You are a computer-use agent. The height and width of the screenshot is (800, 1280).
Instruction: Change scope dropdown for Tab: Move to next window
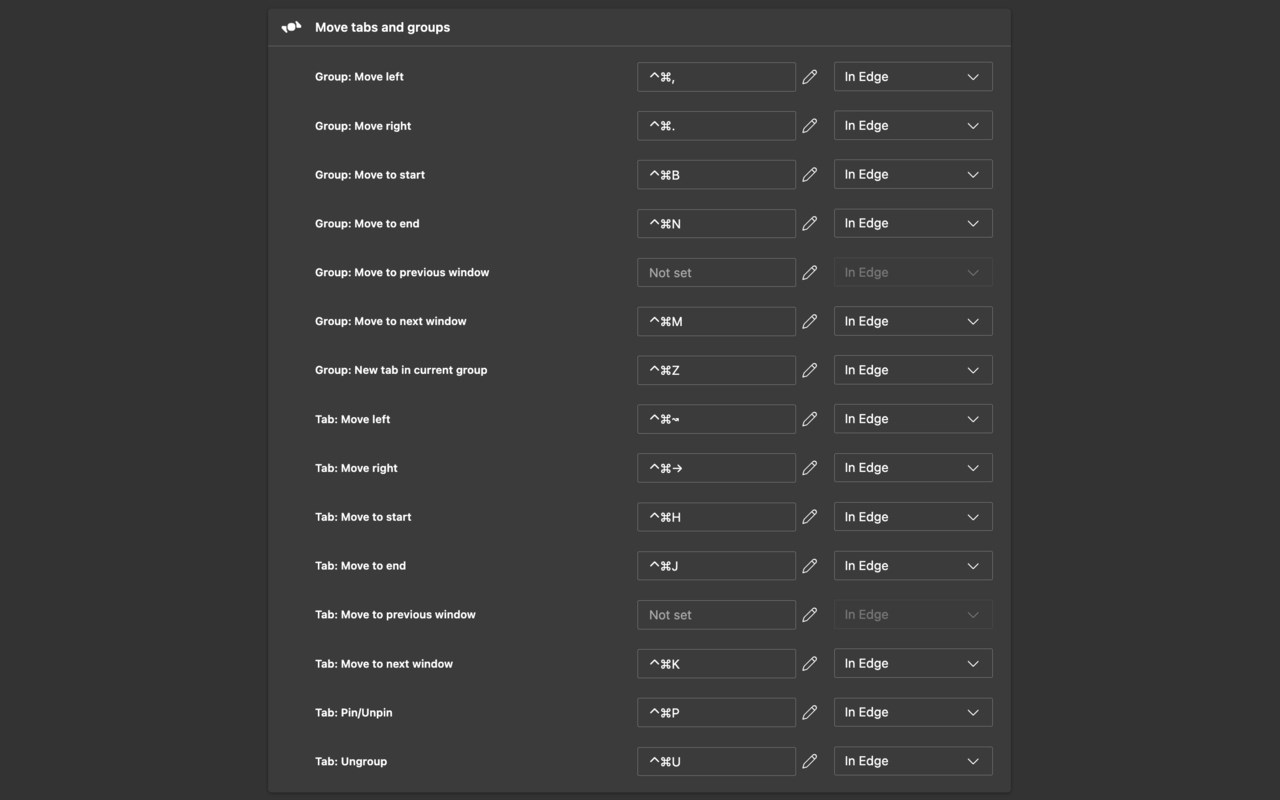coord(912,664)
